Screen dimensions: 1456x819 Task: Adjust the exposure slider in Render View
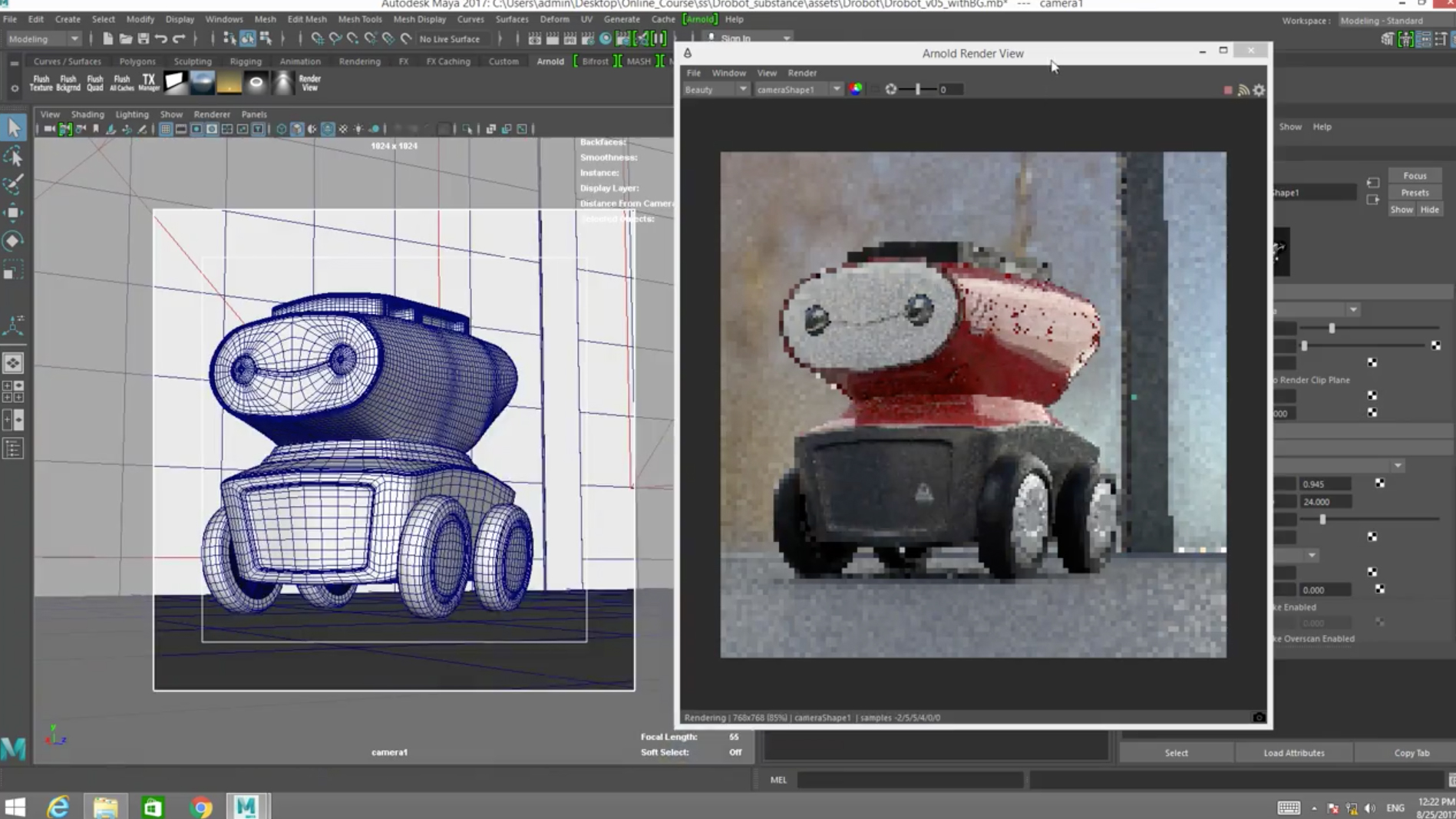coord(917,90)
